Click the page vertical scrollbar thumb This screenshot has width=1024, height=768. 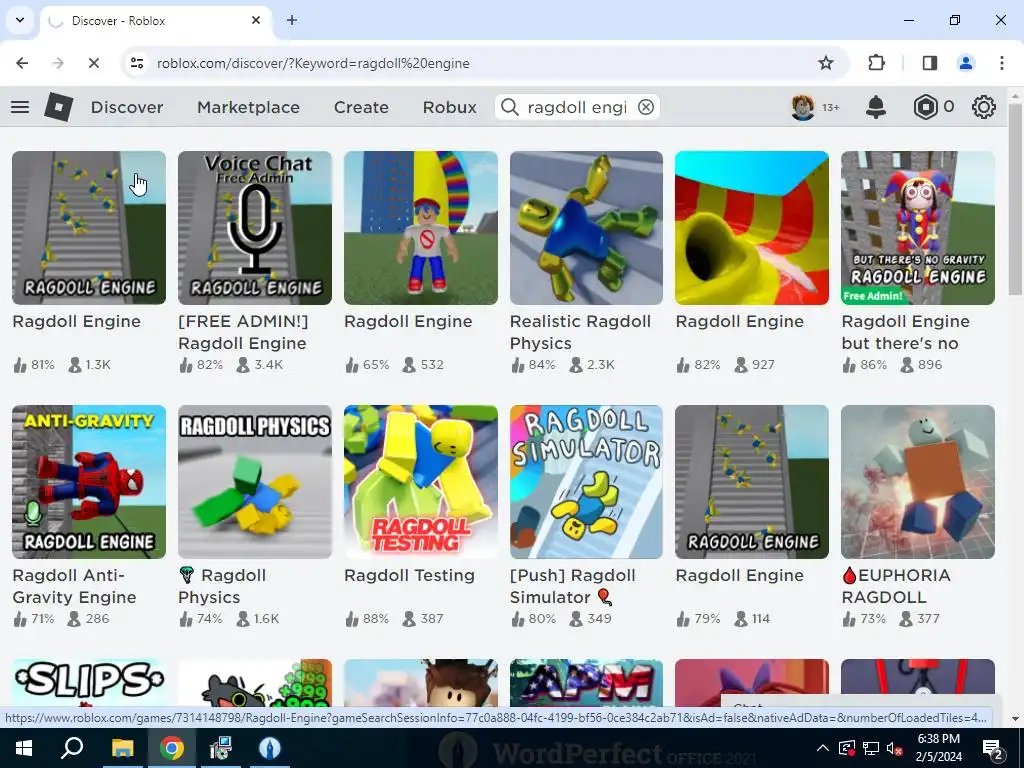1015,198
